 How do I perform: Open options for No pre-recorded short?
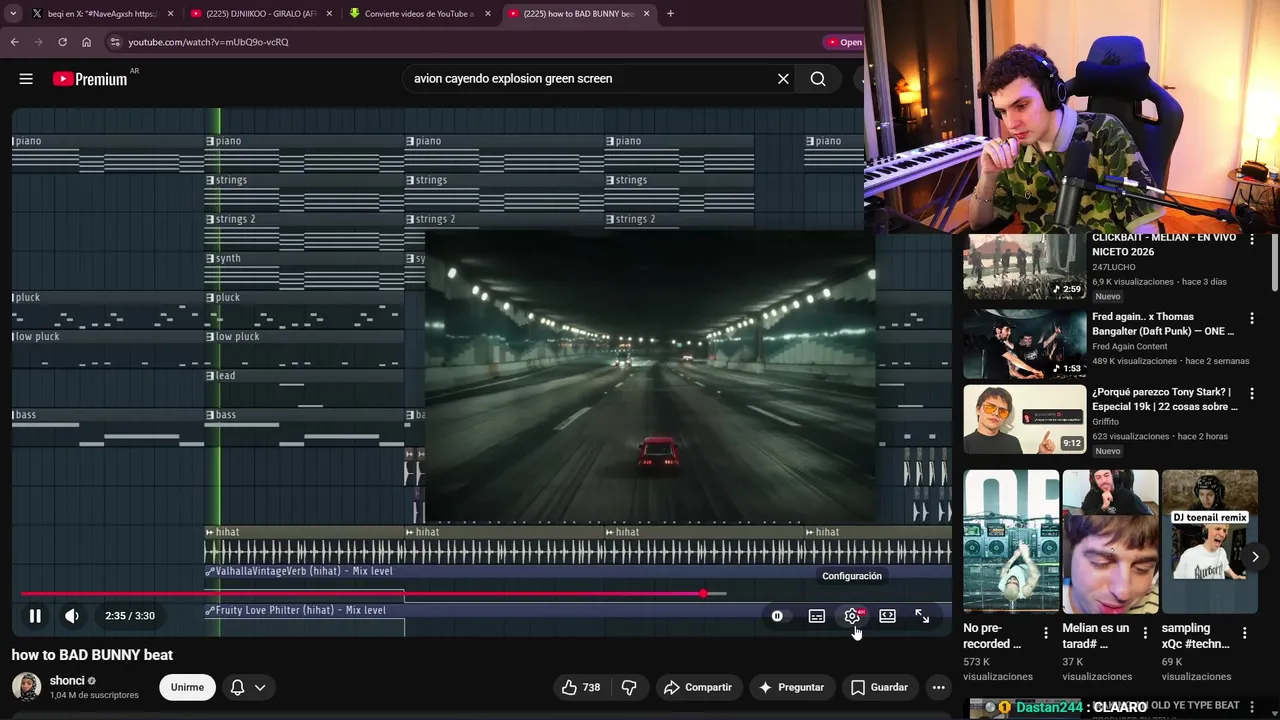pos(1046,633)
